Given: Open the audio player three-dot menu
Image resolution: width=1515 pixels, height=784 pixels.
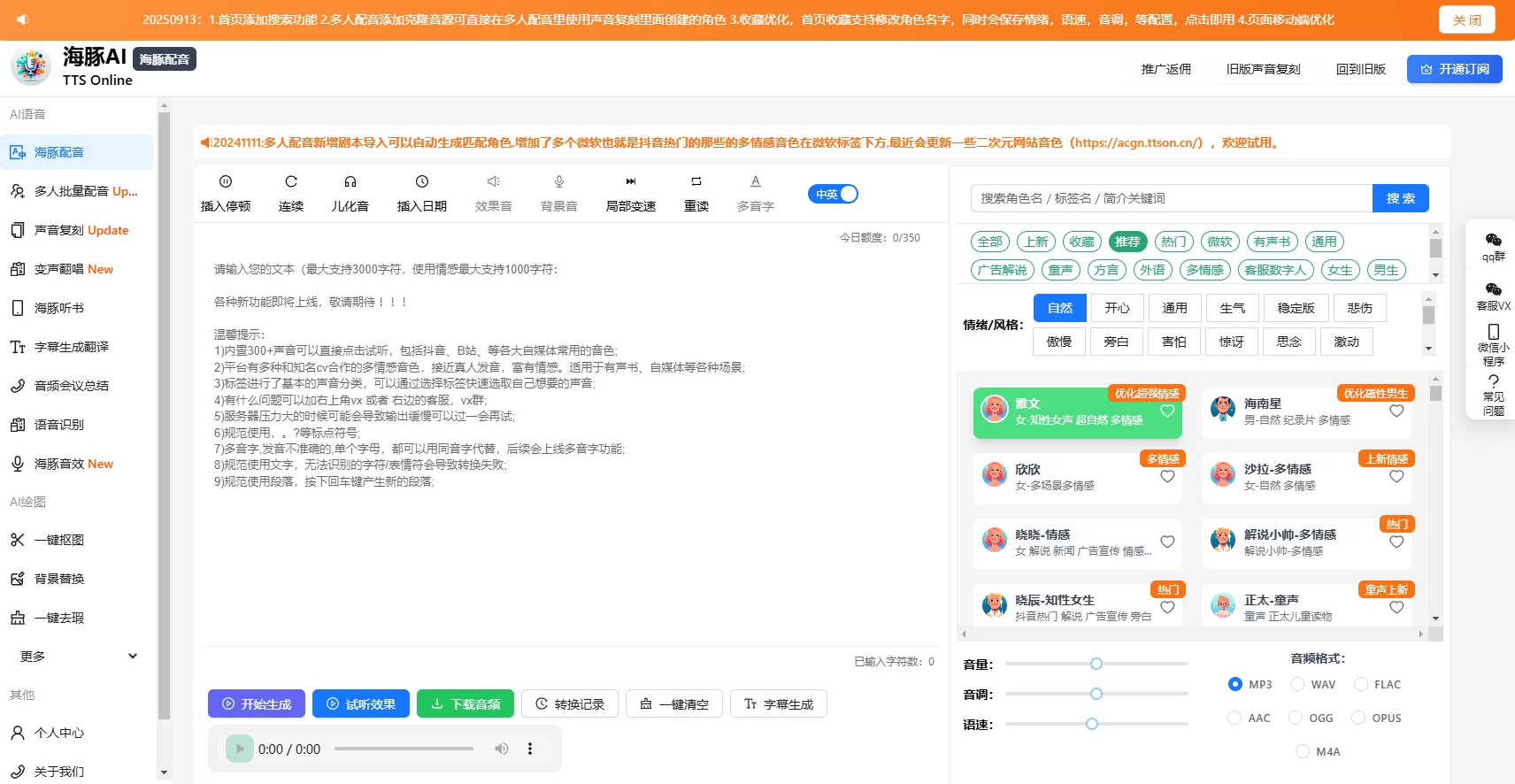Looking at the screenshot, I should pyautogui.click(x=530, y=749).
